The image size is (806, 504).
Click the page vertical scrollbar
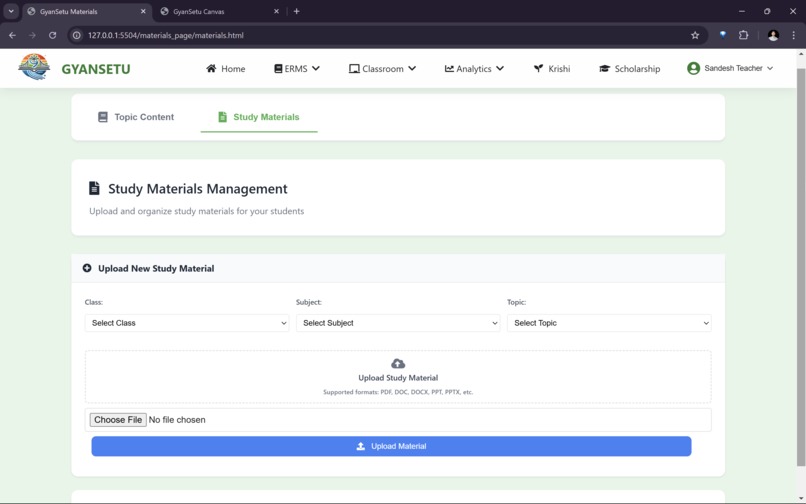tap(801, 267)
